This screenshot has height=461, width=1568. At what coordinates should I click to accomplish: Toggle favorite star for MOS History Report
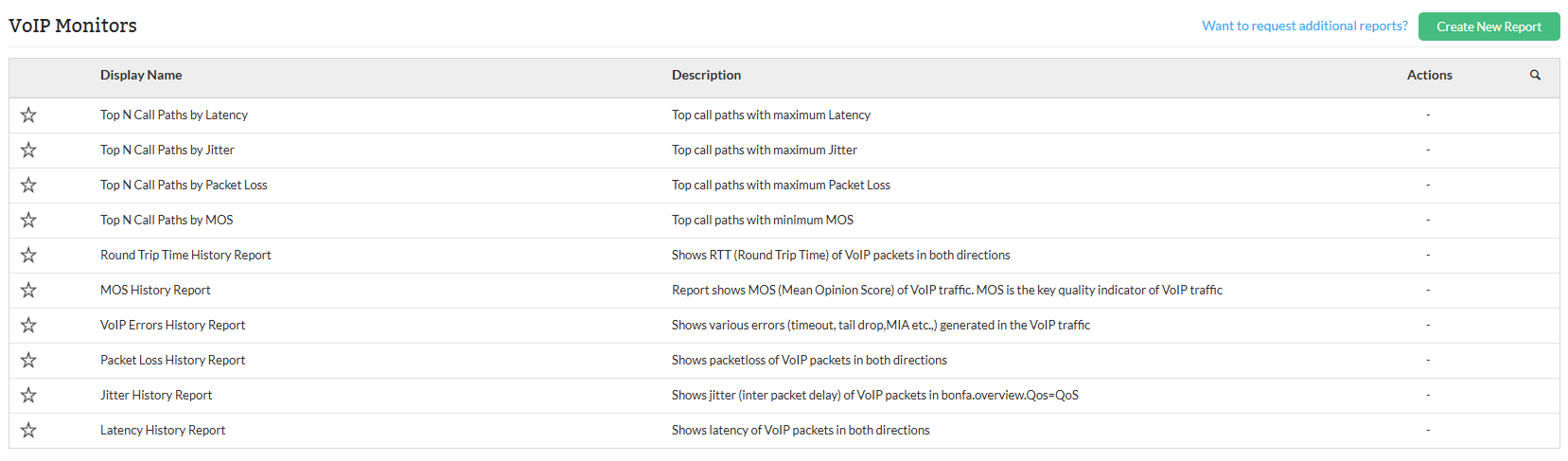(x=28, y=291)
